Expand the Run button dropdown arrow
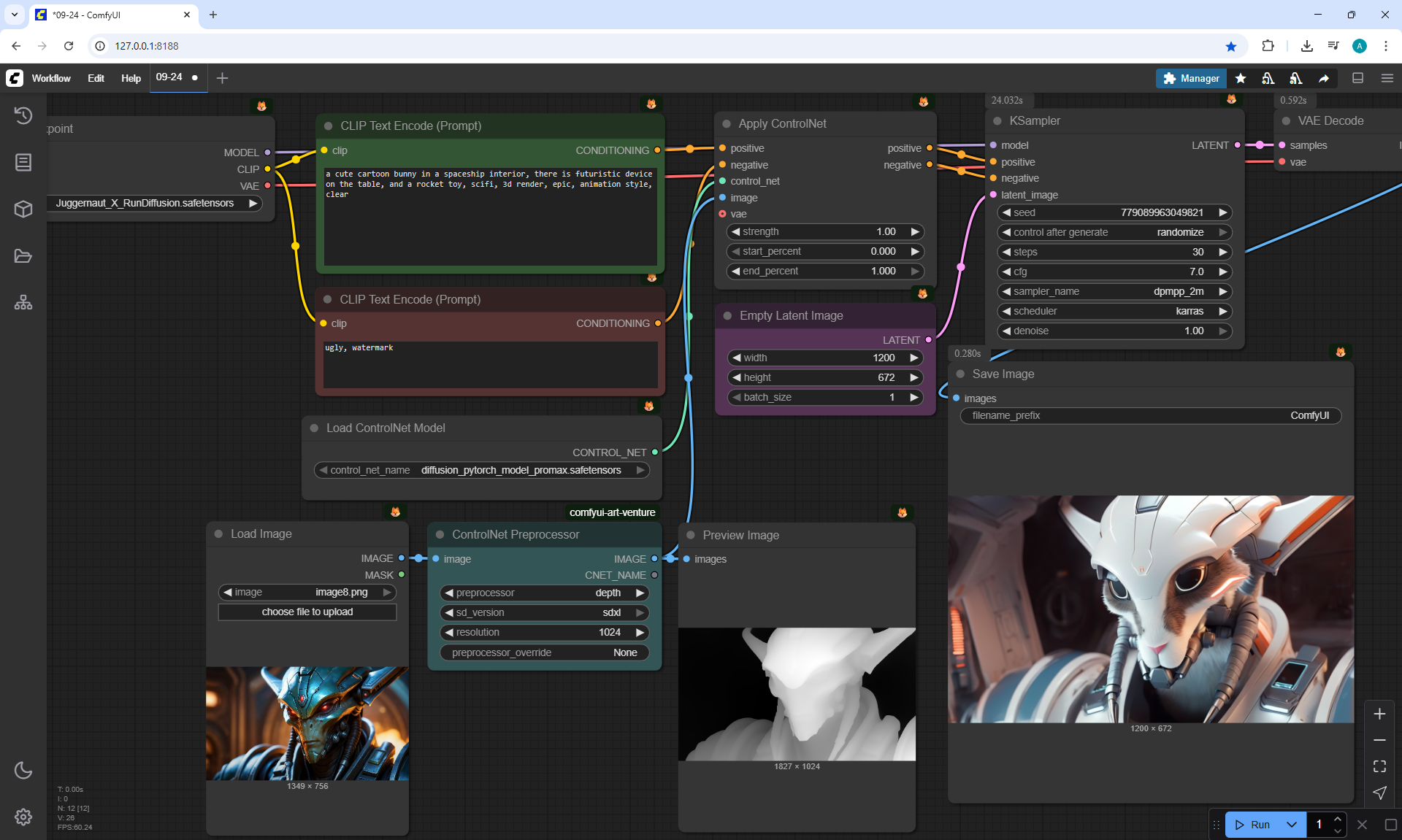Viewport: 1402px width, 840px height. tap(1292, 825)
